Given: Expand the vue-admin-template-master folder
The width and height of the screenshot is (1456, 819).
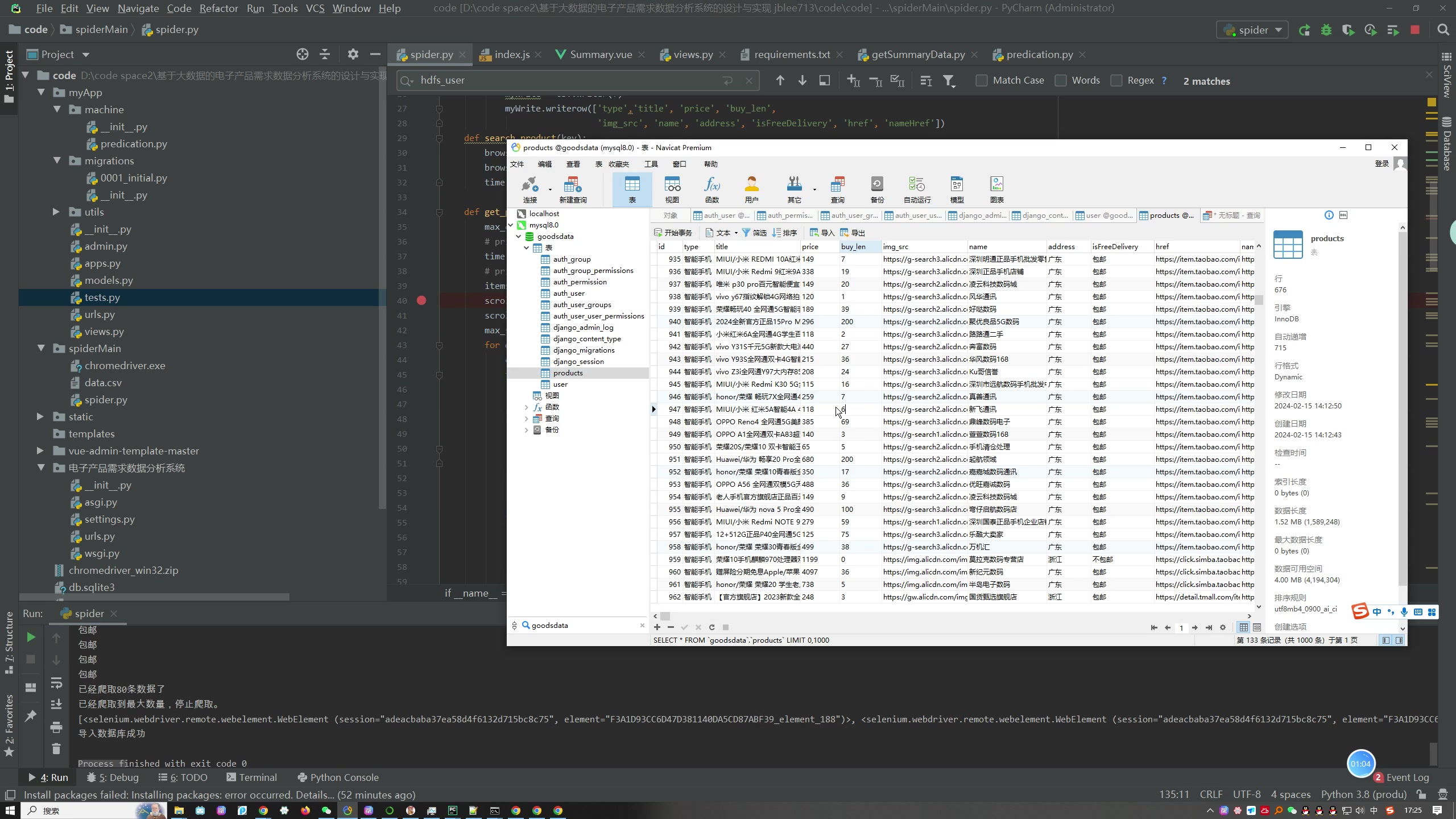Looking at the screenshot, I should click(x=40, y=450).
